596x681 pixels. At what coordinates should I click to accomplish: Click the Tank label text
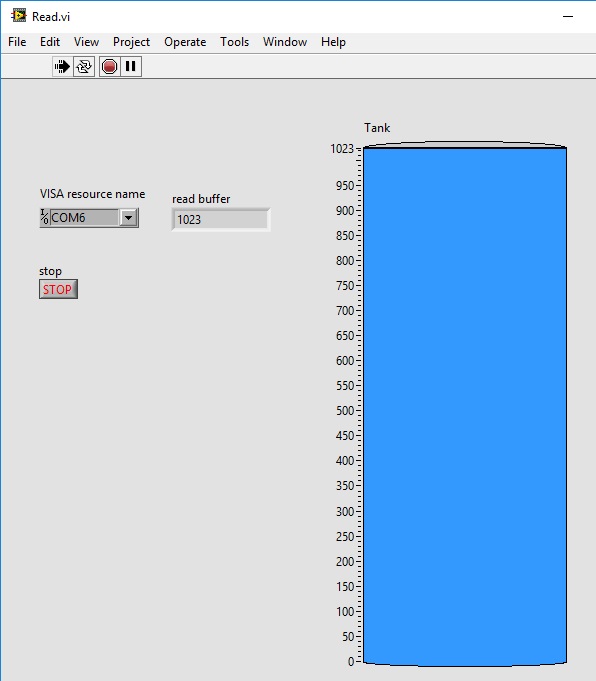click(x=377, y=128)
